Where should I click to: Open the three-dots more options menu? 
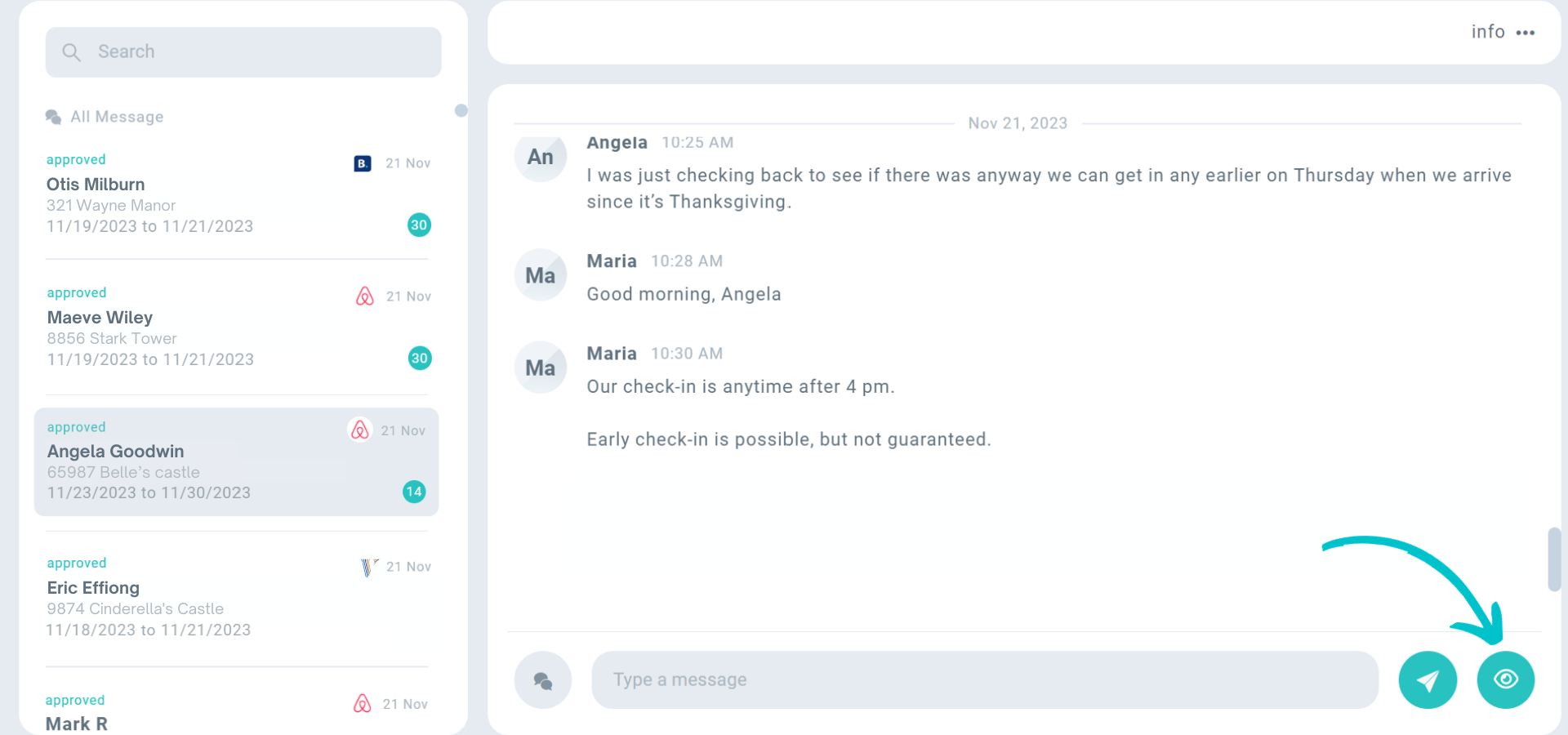click(x=1526, y=33)
